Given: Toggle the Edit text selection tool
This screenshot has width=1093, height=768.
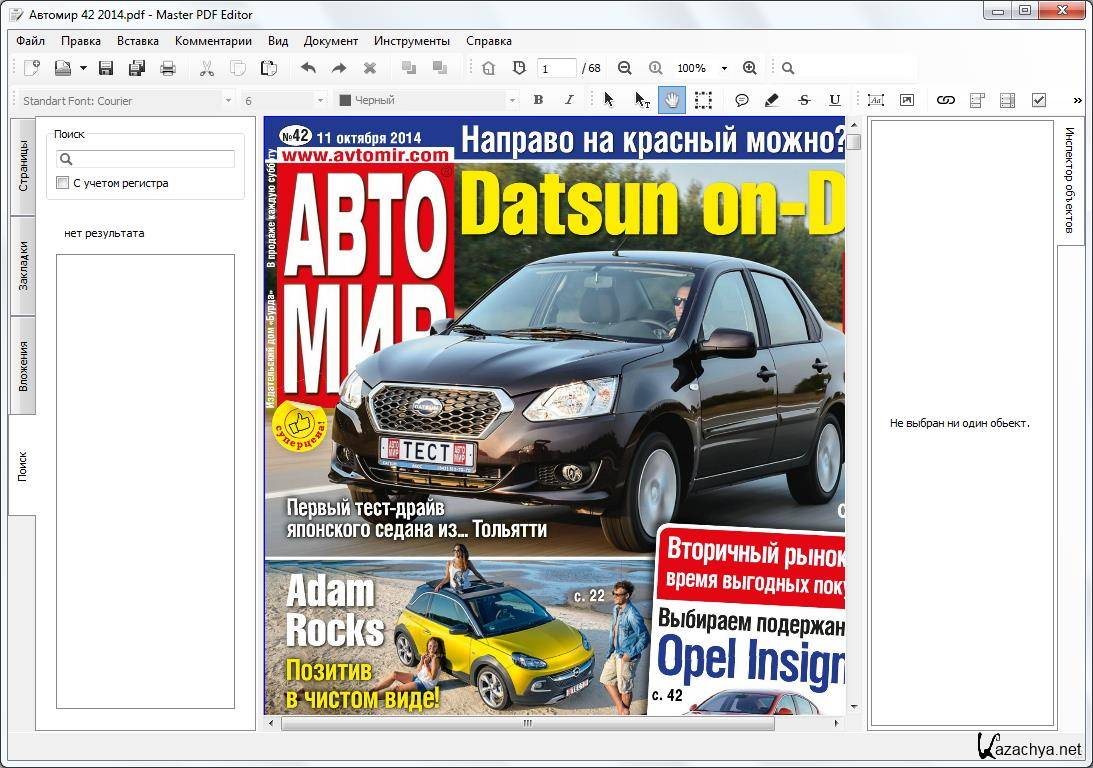Looking at the screenshot, I should 642,100.
